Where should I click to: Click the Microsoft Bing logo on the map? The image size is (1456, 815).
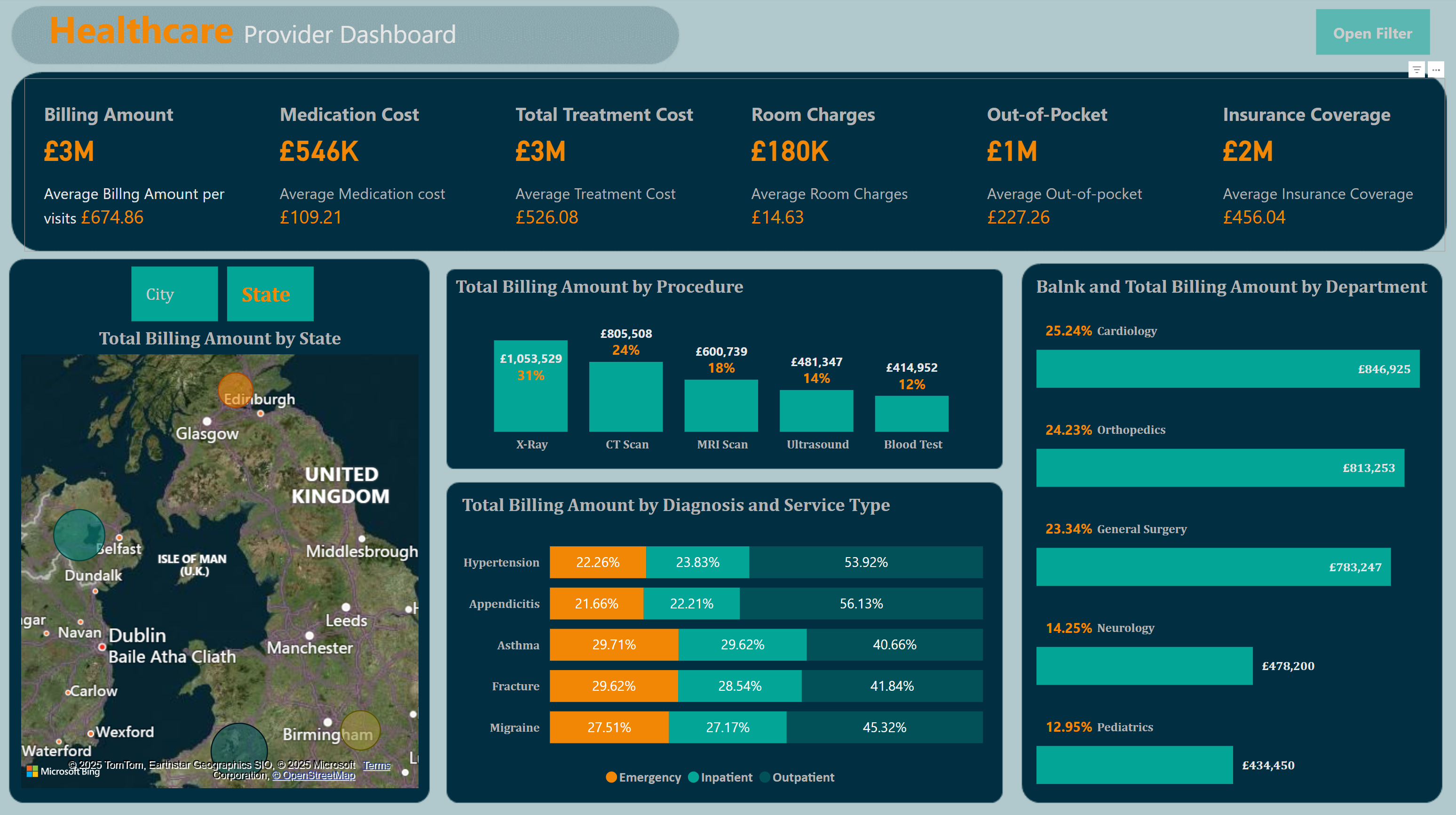coord(63,771)
